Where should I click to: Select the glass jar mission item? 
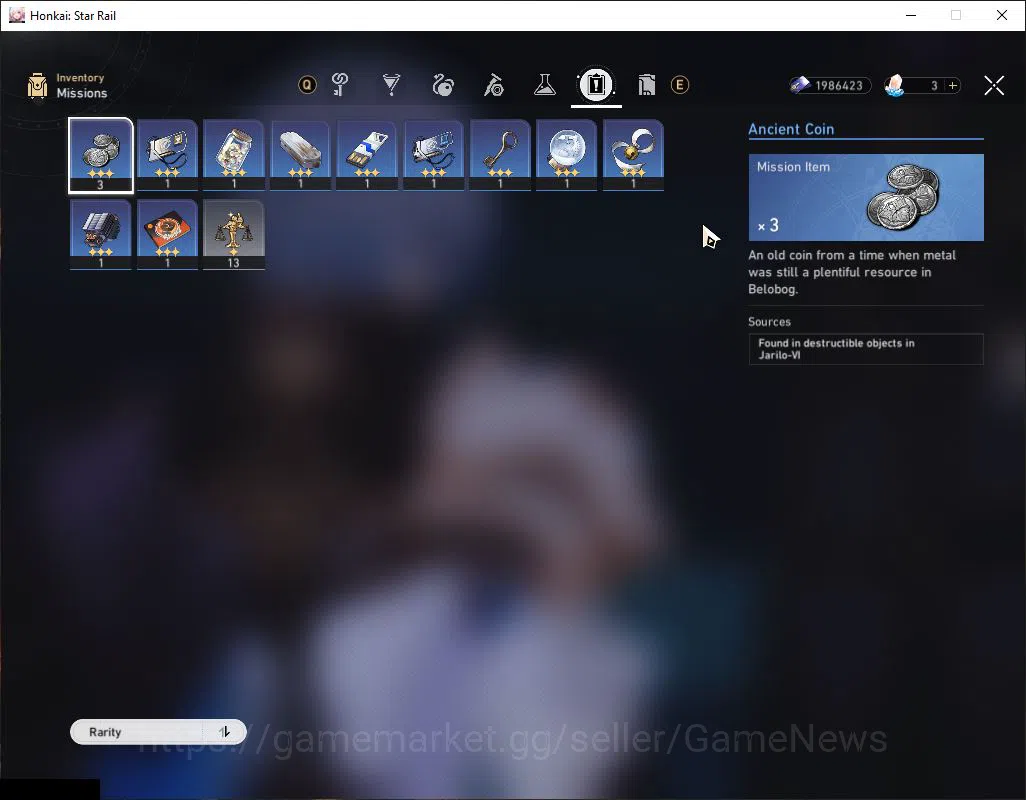pos(234,155)
